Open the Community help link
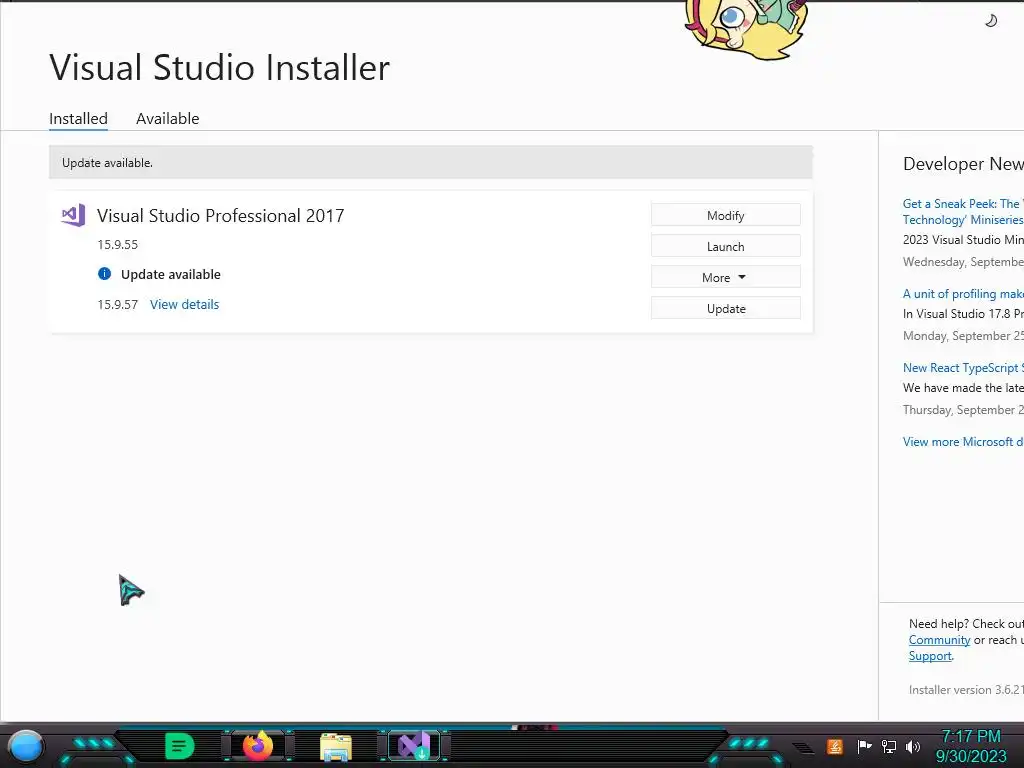The width and height of the screenshot is (1024, 768). [939, 640]
